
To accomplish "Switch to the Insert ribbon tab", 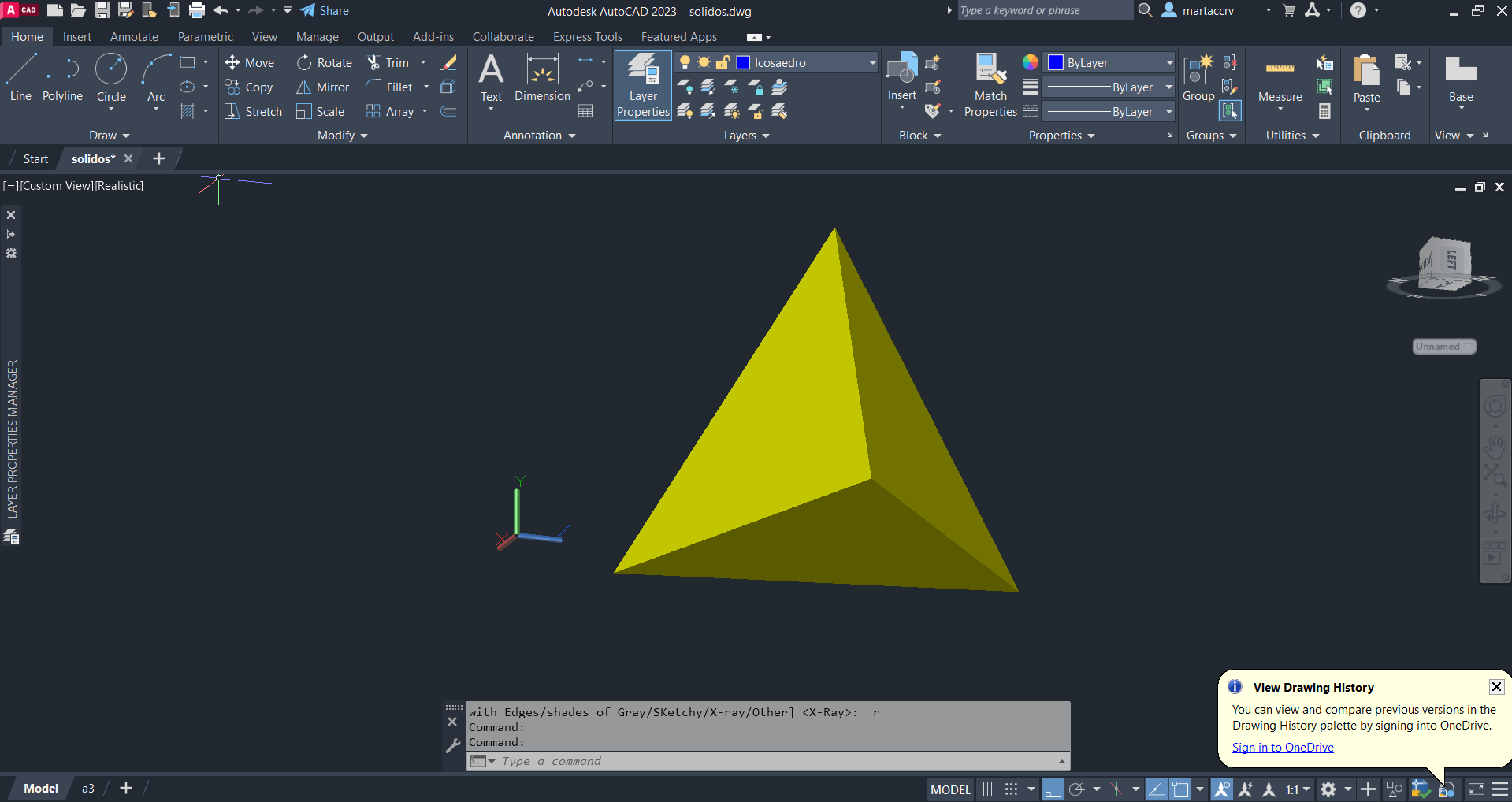I will pos(77,37).
